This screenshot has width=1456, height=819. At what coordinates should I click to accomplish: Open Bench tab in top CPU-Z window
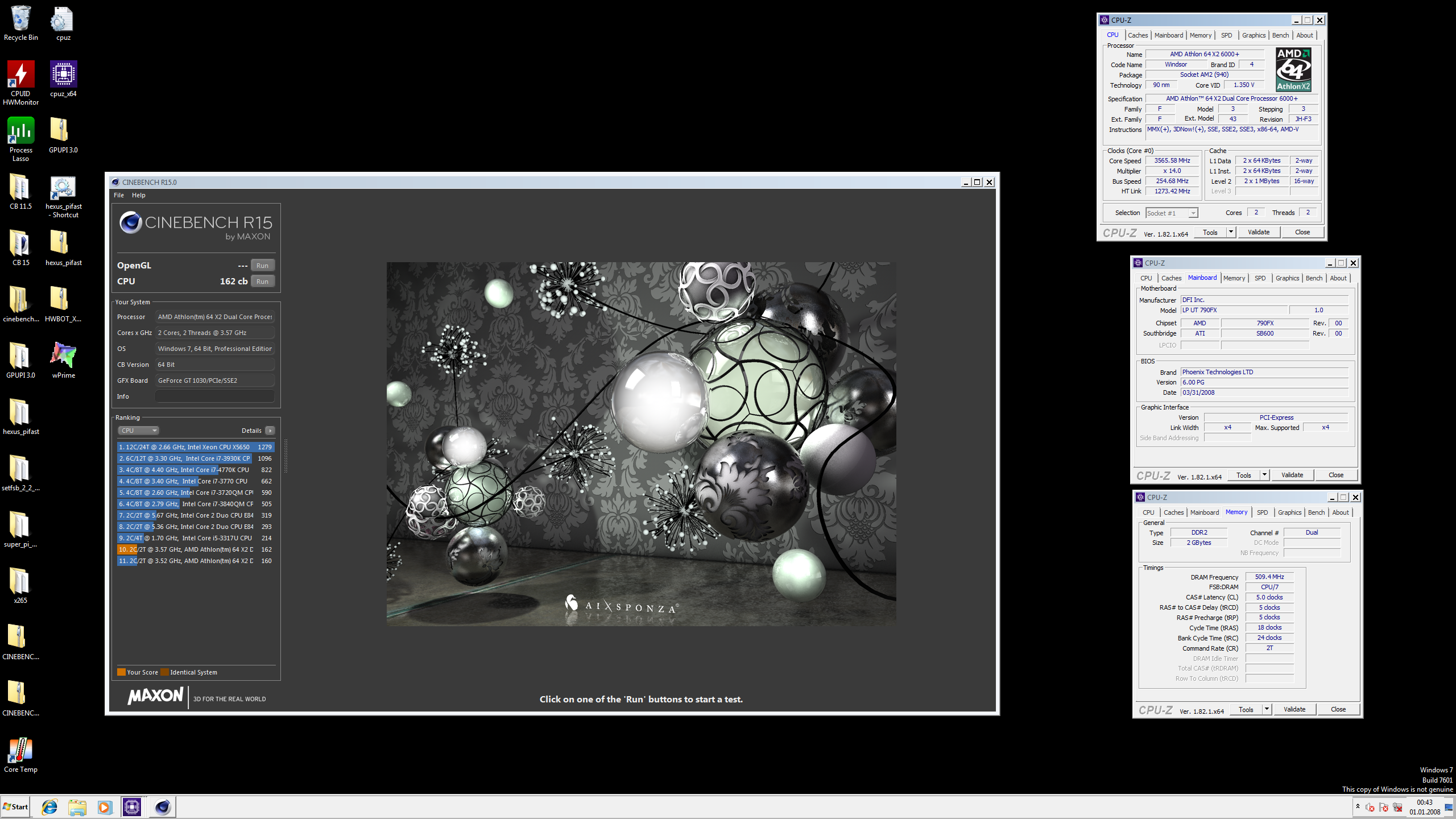click(1280, 35)
